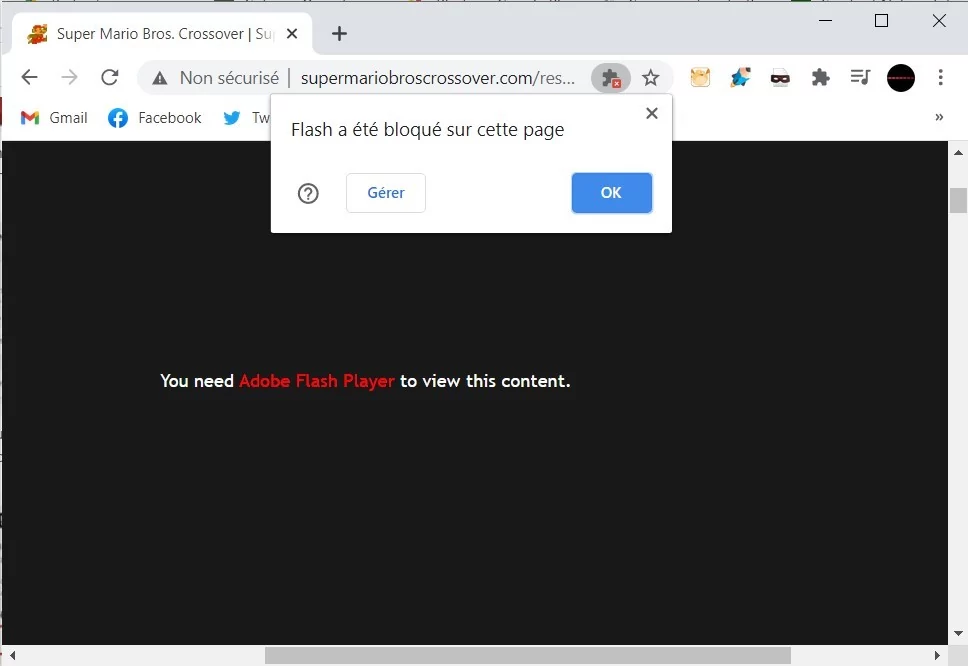The image size is (968, 666).
Task: Click the 'Non sécurisé' warning icon
Action: point(160,78)
